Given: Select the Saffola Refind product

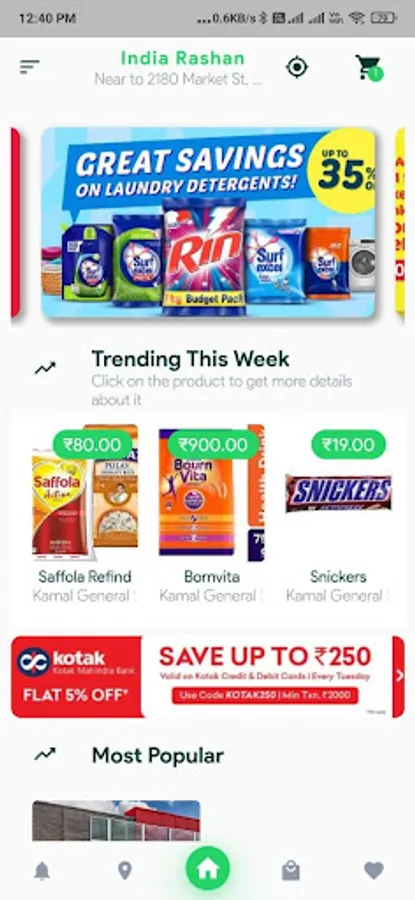Looking at the screenshot, I should (85, 514).
